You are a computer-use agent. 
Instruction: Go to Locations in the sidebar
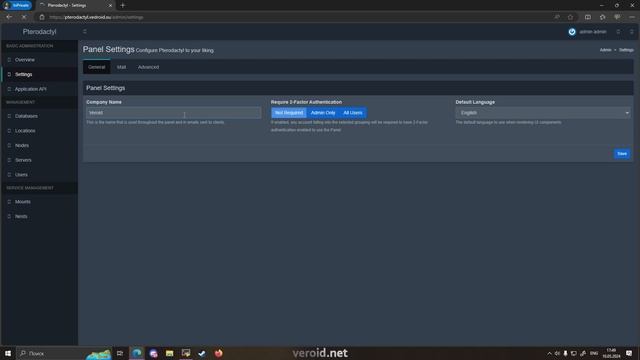coord(39,131)
